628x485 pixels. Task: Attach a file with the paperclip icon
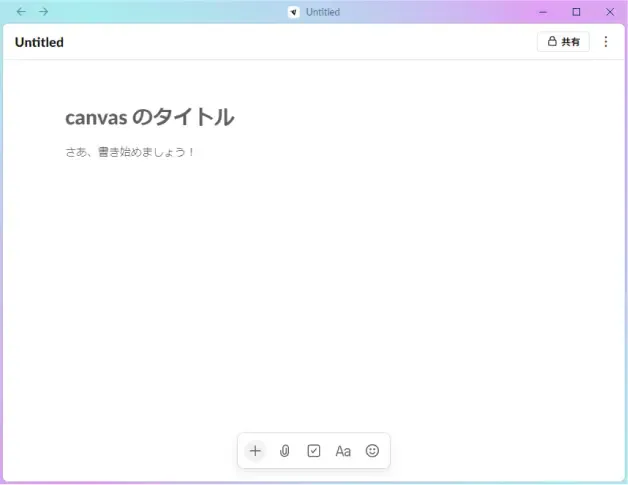284,451
